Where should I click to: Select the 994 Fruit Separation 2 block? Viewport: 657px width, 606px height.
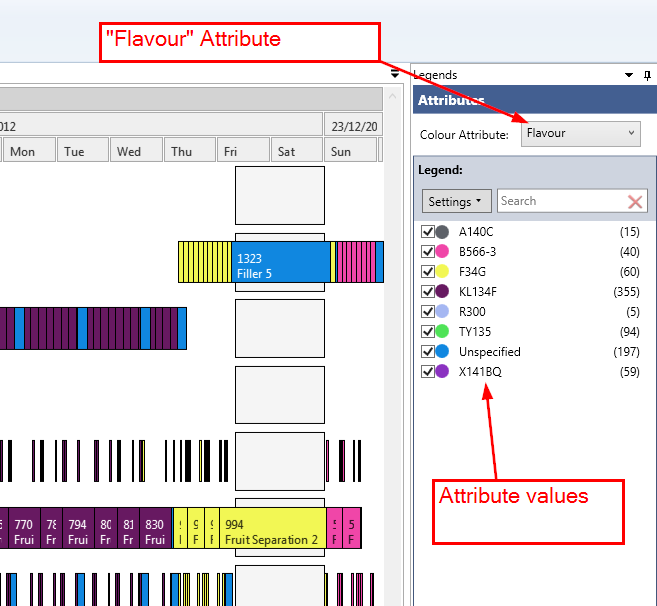coord(272,531)
